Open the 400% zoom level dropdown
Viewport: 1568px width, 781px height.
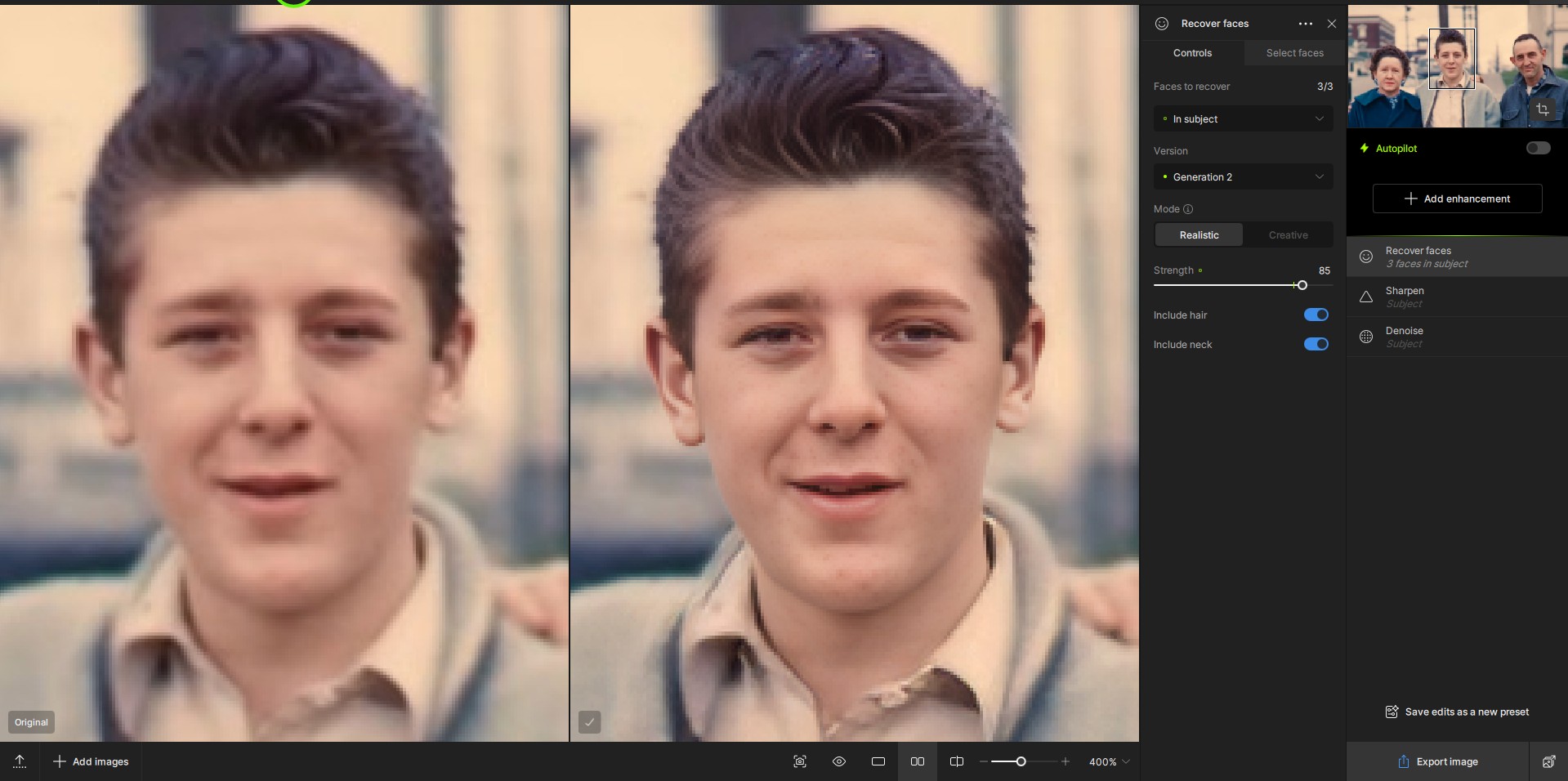(x=1110, y=761)
